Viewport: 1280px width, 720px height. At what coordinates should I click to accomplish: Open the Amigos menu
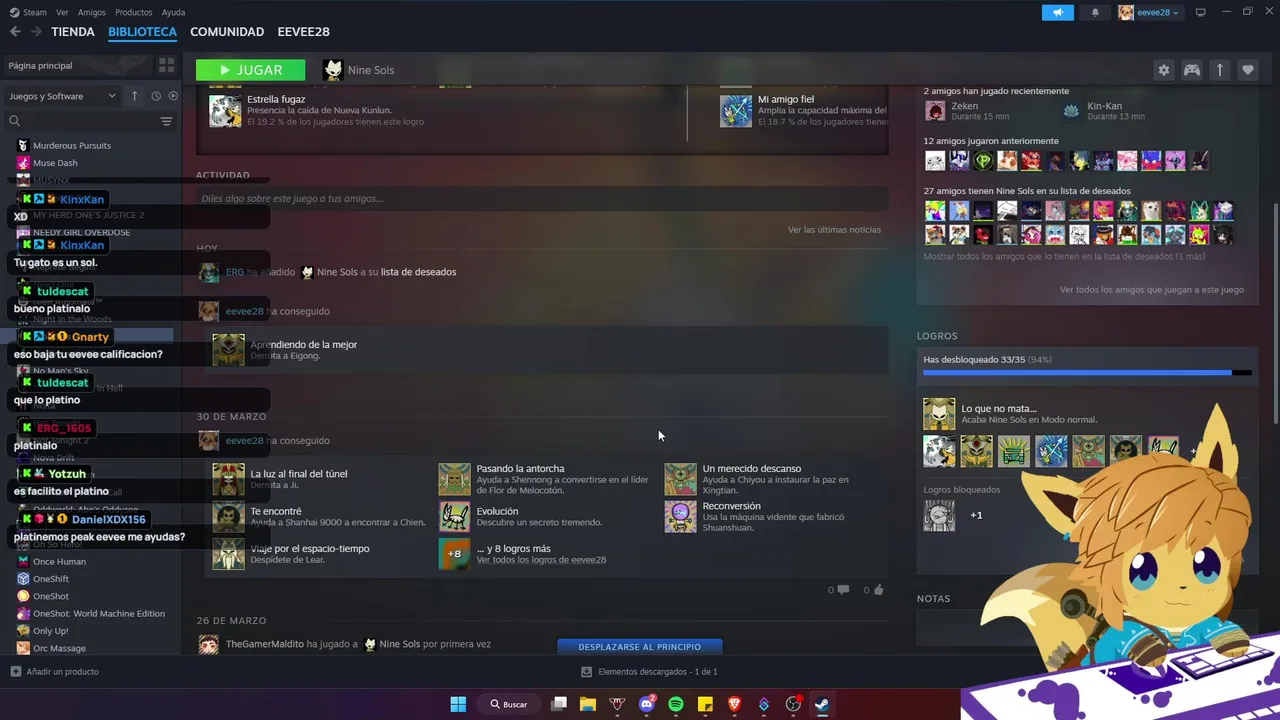coord(92,12)
